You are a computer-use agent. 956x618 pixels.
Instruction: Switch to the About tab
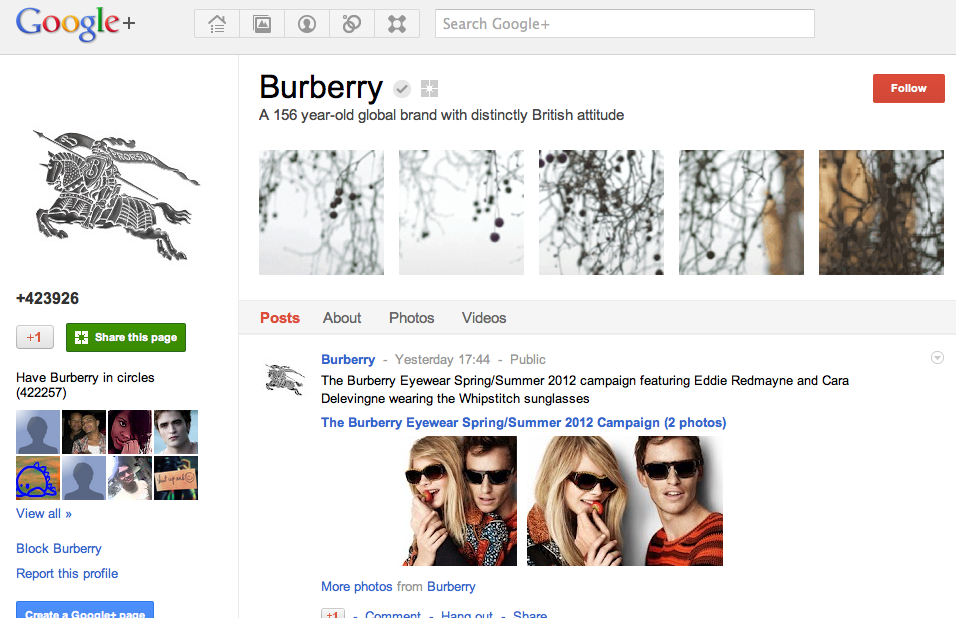tap(342, 318)
